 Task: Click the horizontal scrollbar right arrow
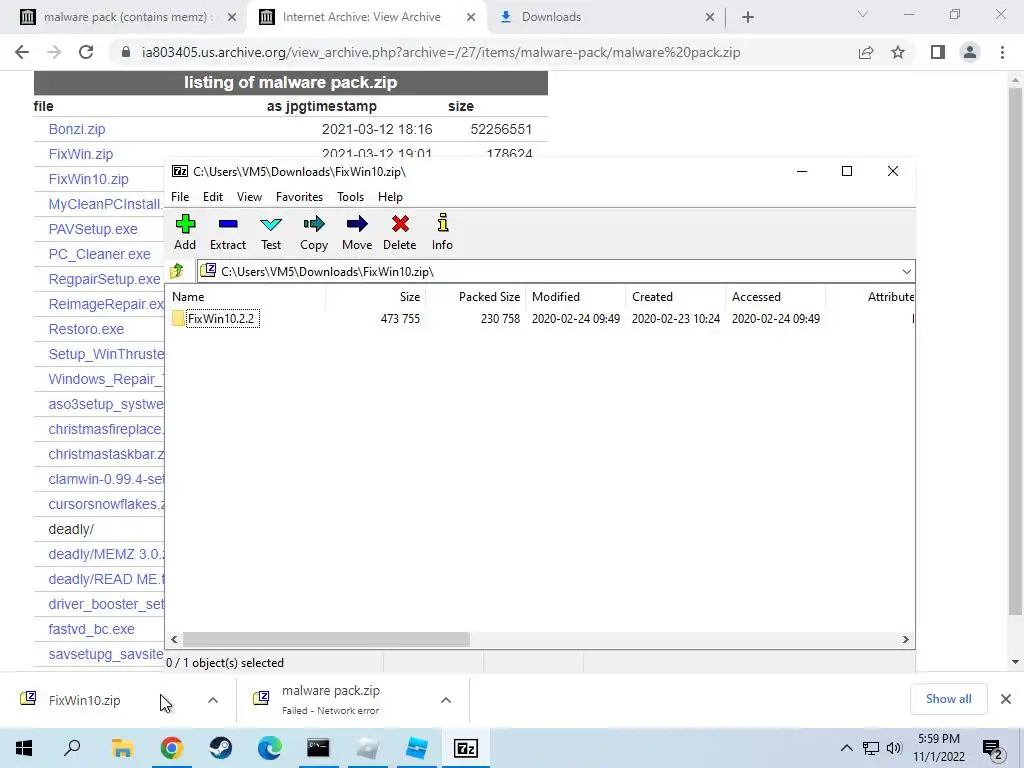pos(906,639)
